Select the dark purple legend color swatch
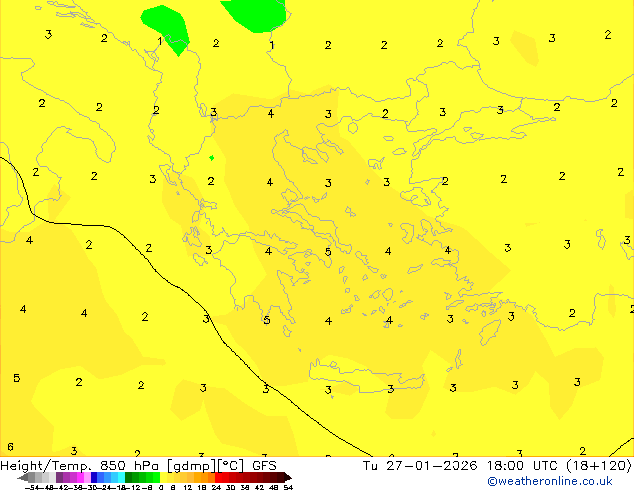Viewport: 634px width, 490px height. (59, 477)
